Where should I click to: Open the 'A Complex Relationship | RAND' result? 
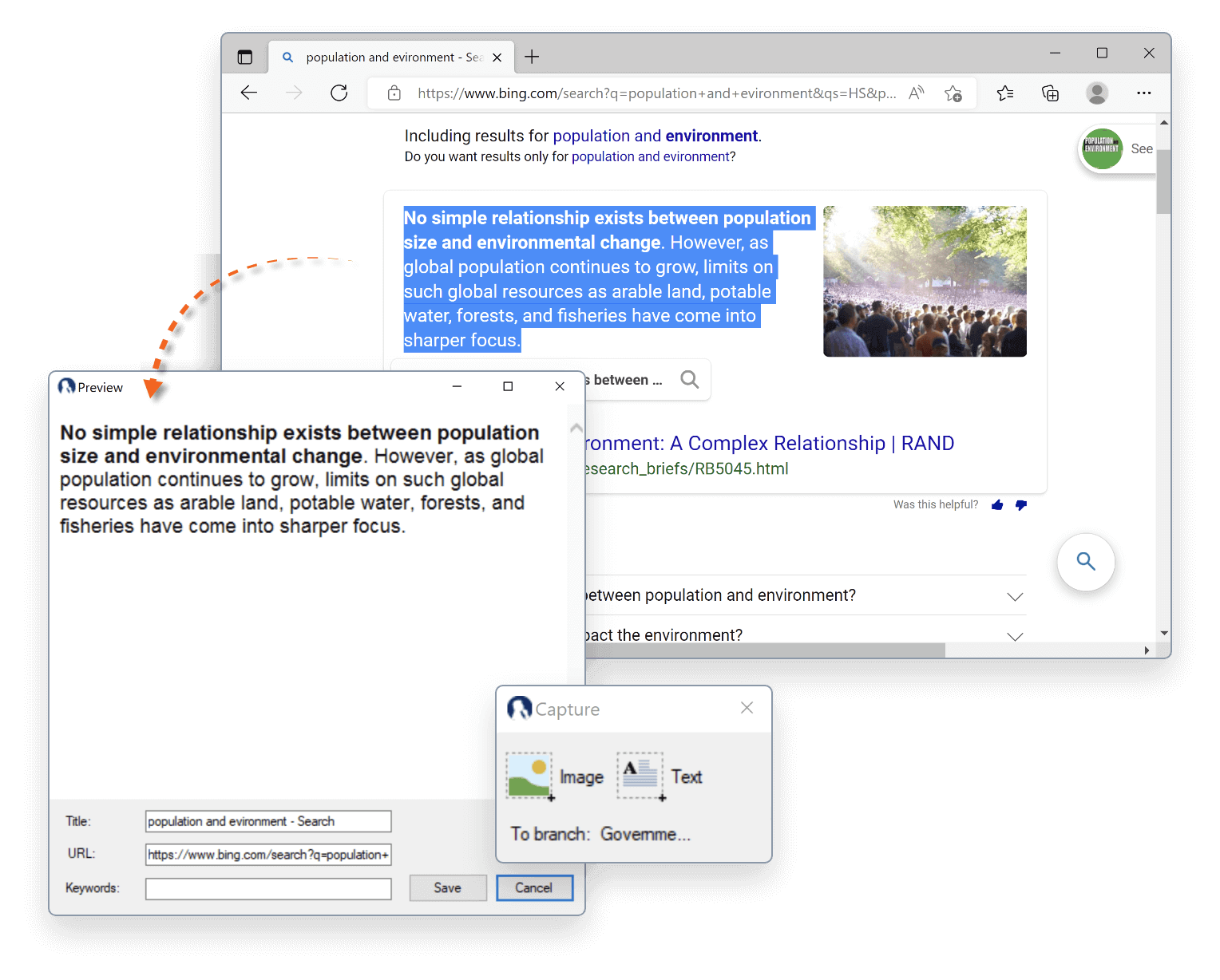770,443
